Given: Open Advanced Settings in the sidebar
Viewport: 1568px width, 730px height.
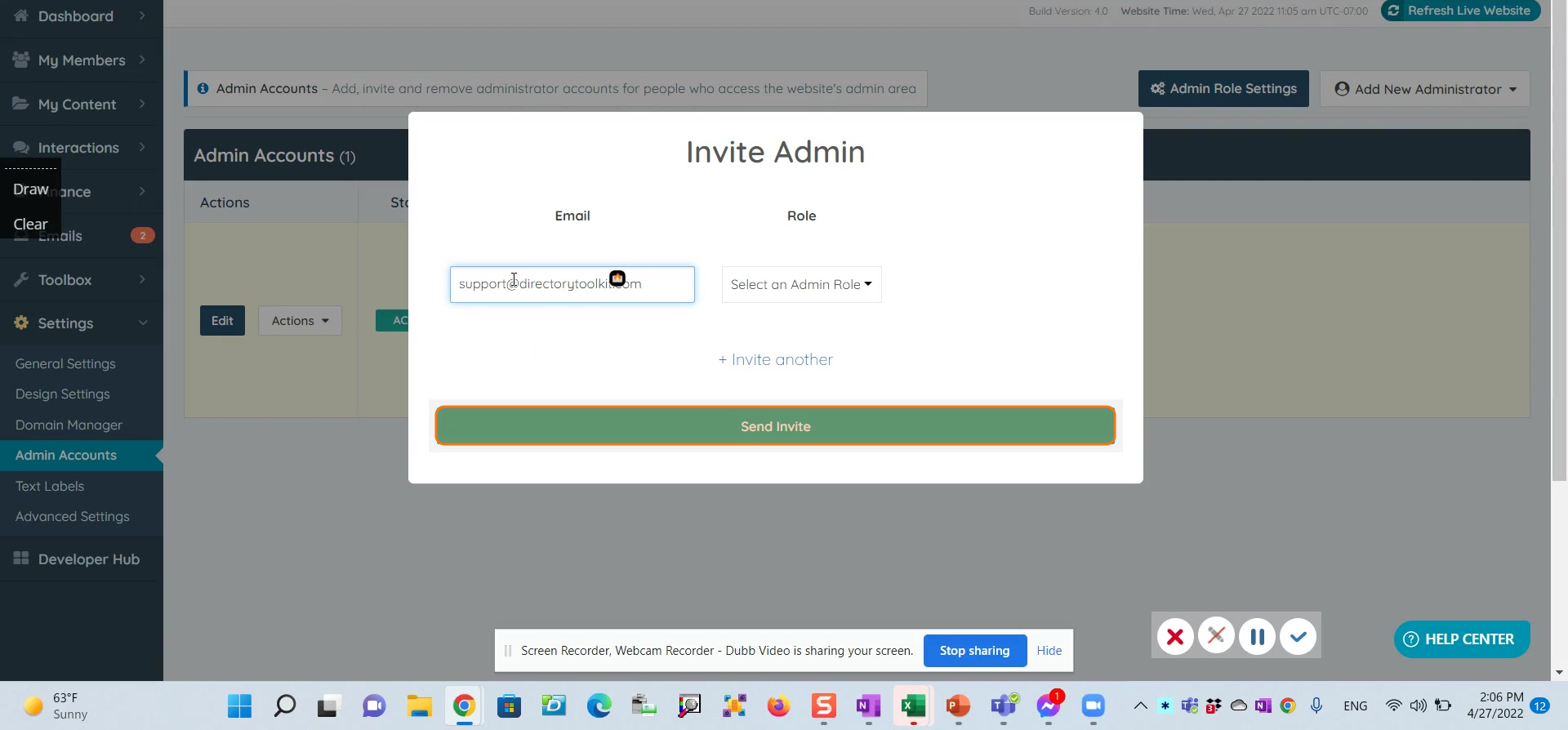Looking at the screenshot, I should (72, 516).
